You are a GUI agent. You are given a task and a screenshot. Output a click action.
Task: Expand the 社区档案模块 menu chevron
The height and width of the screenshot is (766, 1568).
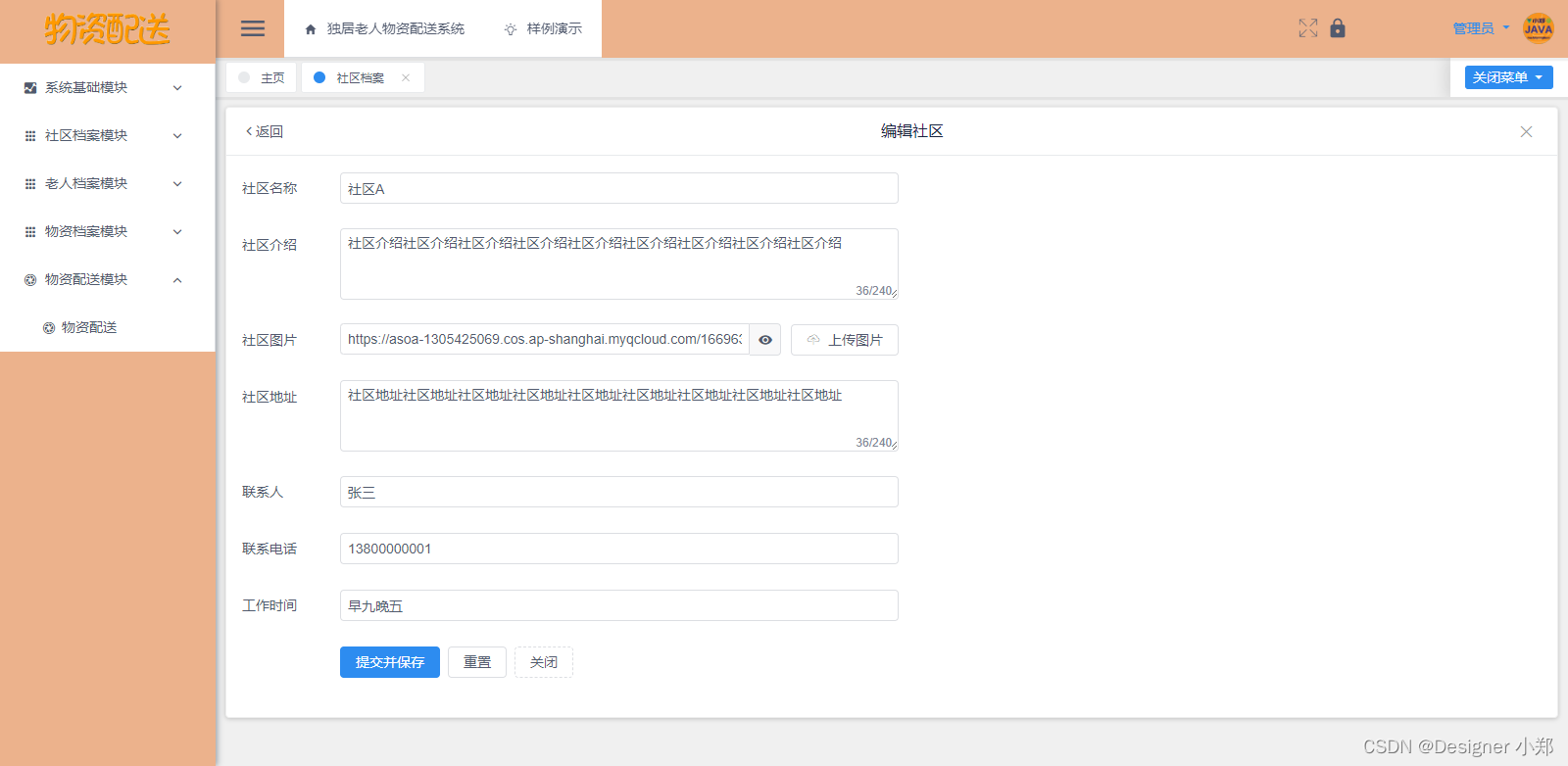(177, 136)
